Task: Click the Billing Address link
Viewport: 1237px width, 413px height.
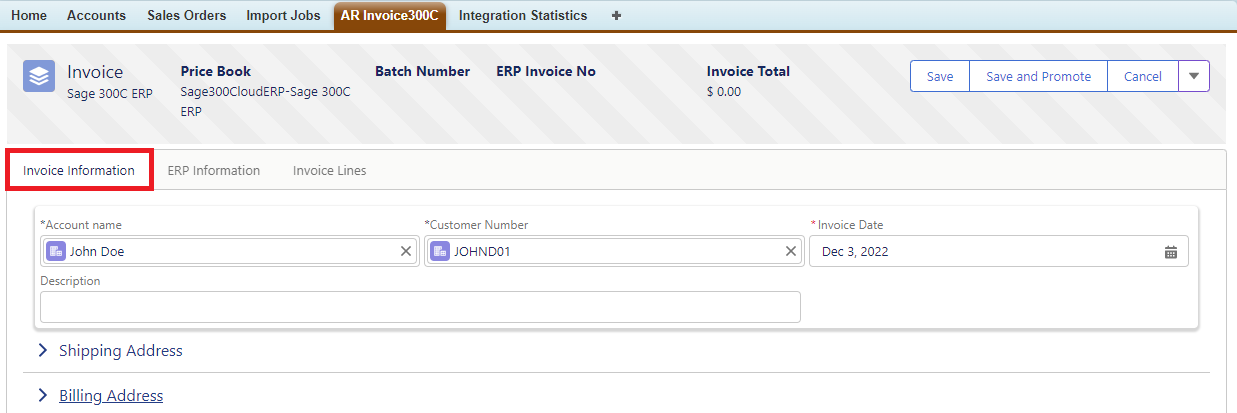Action: [111, 395]
